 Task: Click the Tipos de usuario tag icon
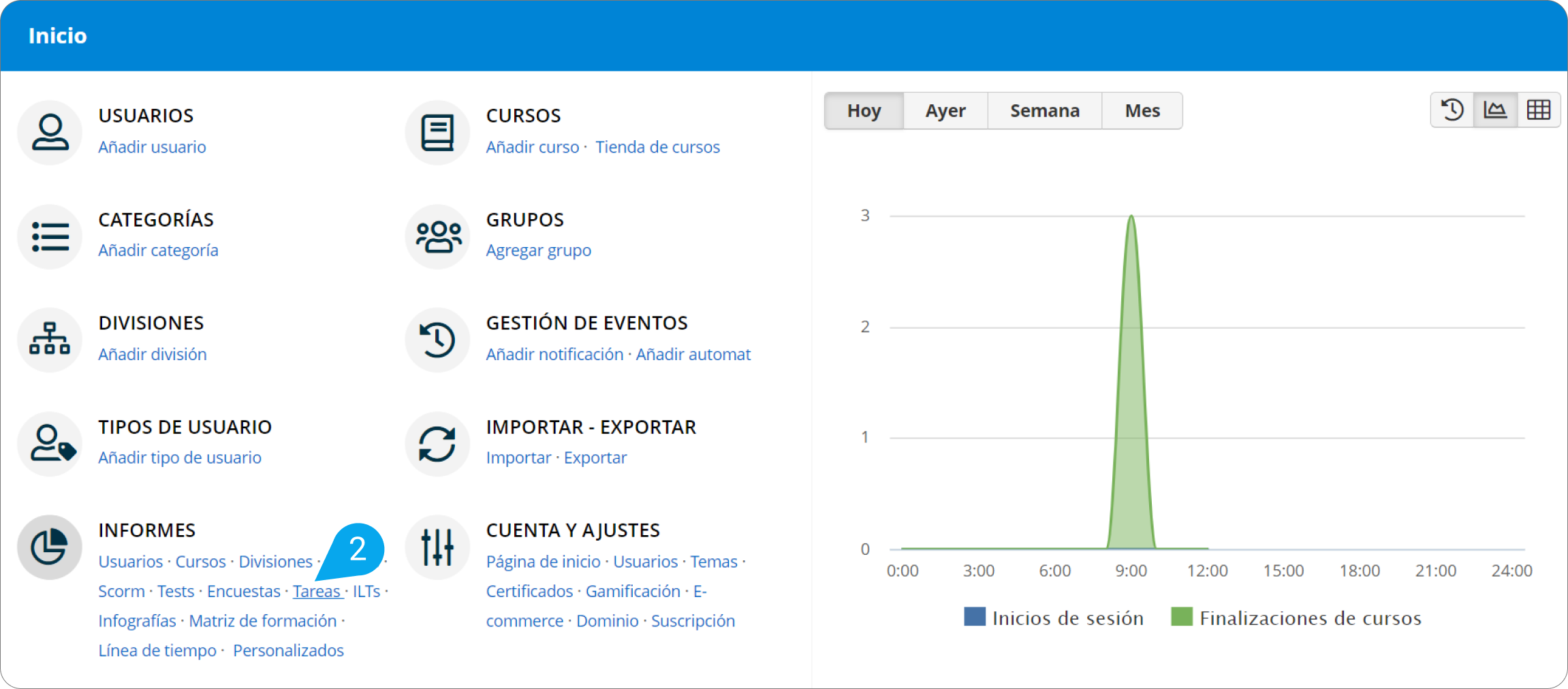coord(50,443)
